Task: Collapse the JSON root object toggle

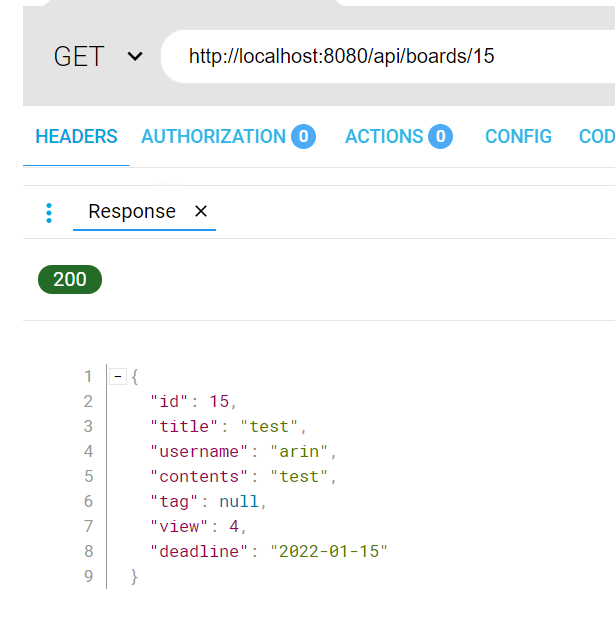Action: pyautogui.click(x=118, y=376)
